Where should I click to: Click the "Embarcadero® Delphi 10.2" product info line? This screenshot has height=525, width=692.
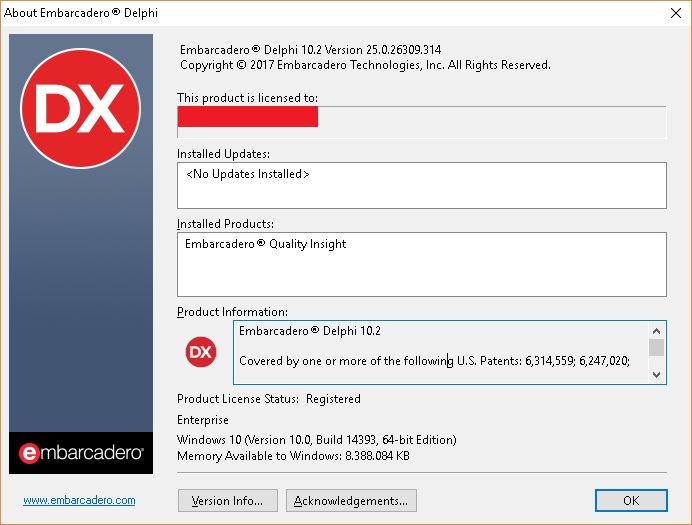click(310, 331)
